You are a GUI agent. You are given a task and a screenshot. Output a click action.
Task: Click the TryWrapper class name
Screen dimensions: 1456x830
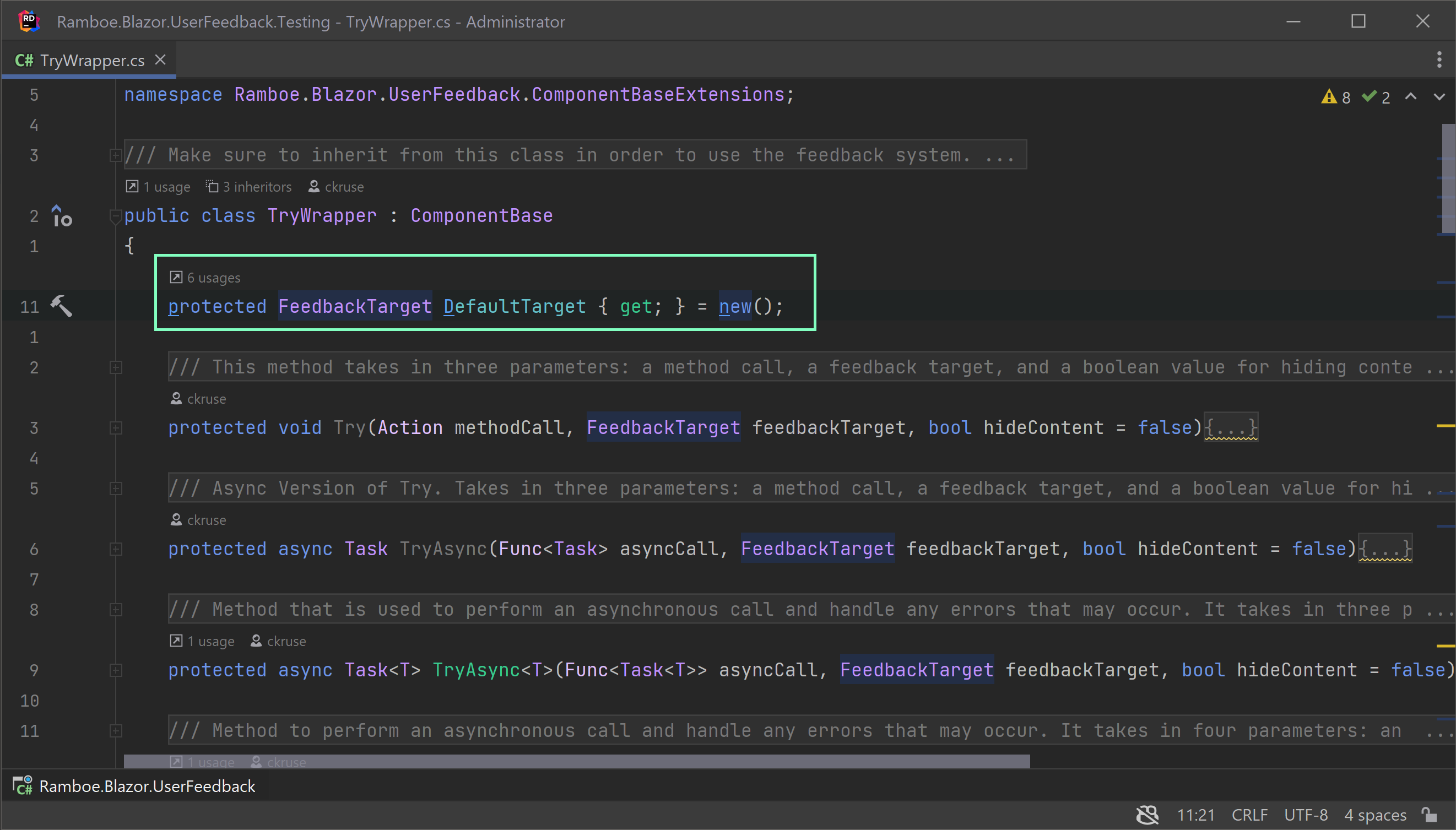click(322, 215)
